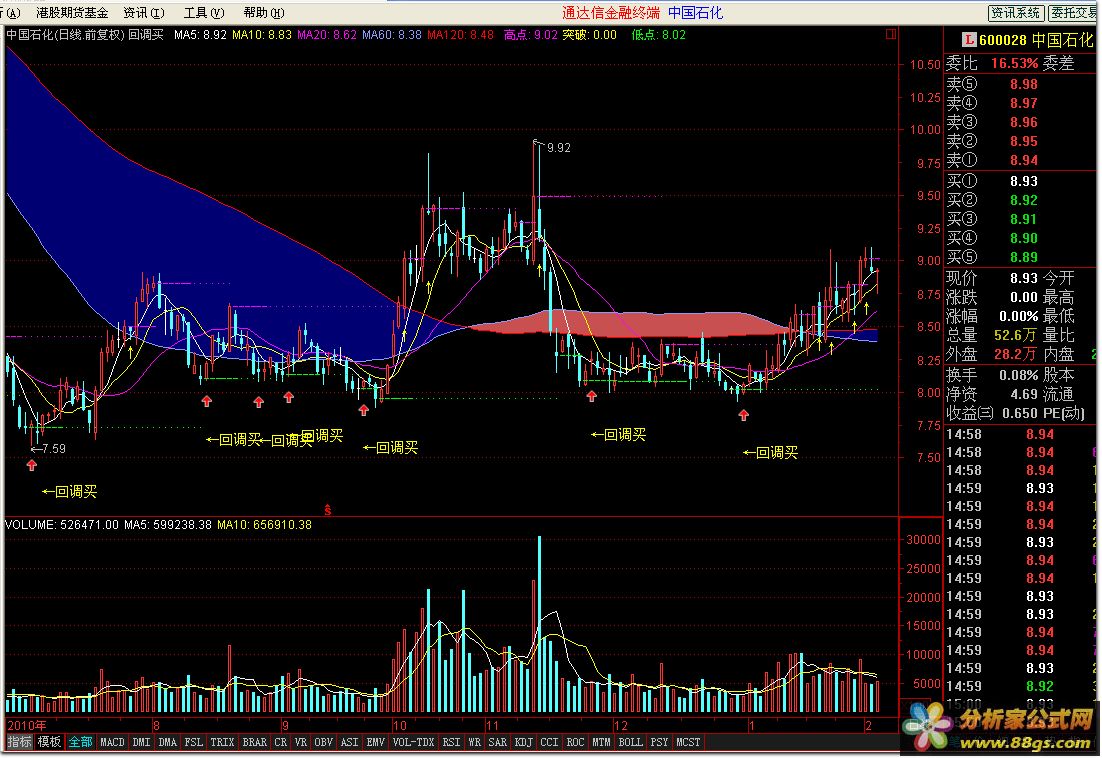Select the CCI indicator tab
Screen dimensions: 1102x758
click(549, 742)
